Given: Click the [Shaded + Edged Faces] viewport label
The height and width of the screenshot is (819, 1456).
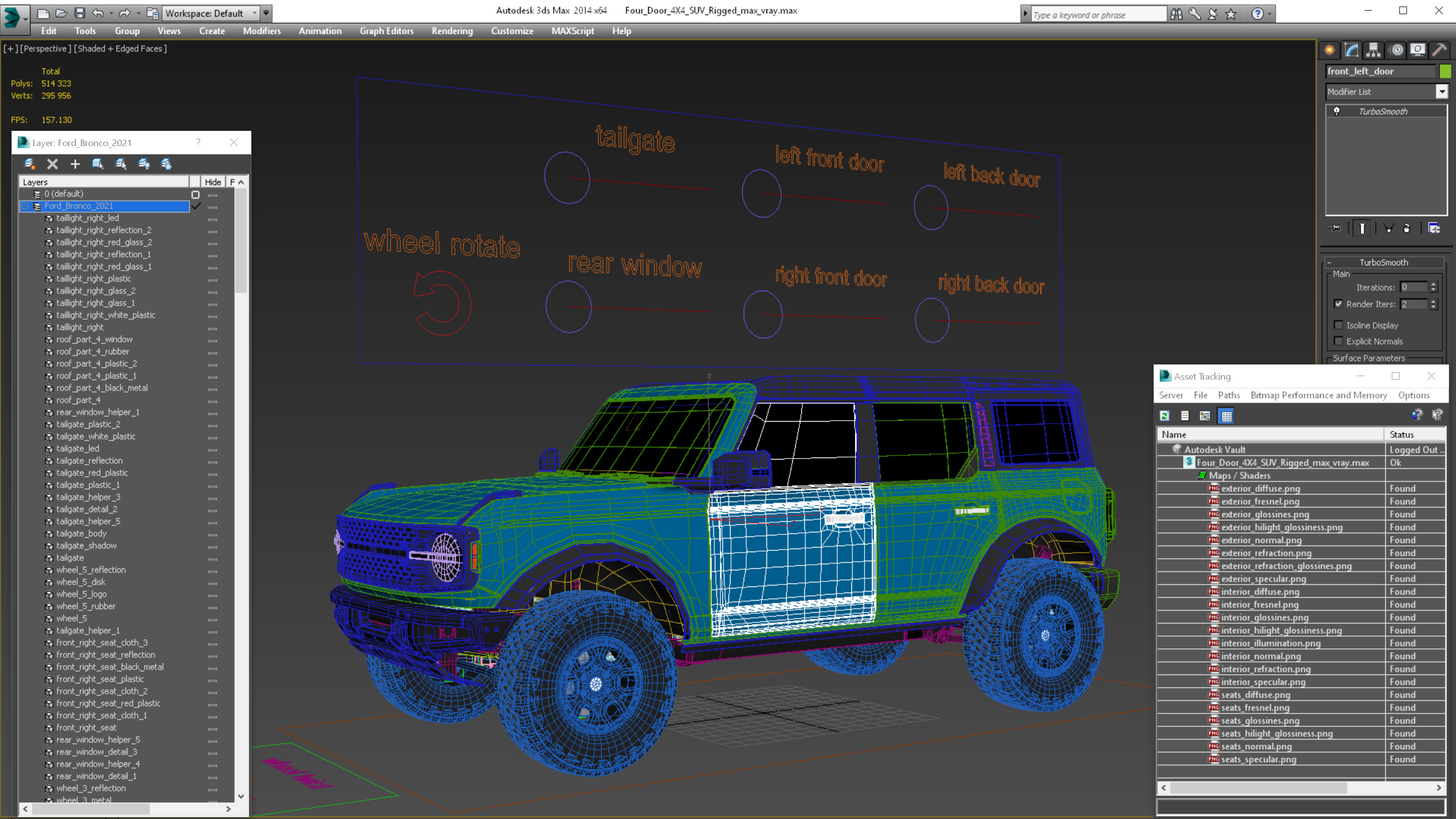Looking at the screenshot, I should coord(120,49).
